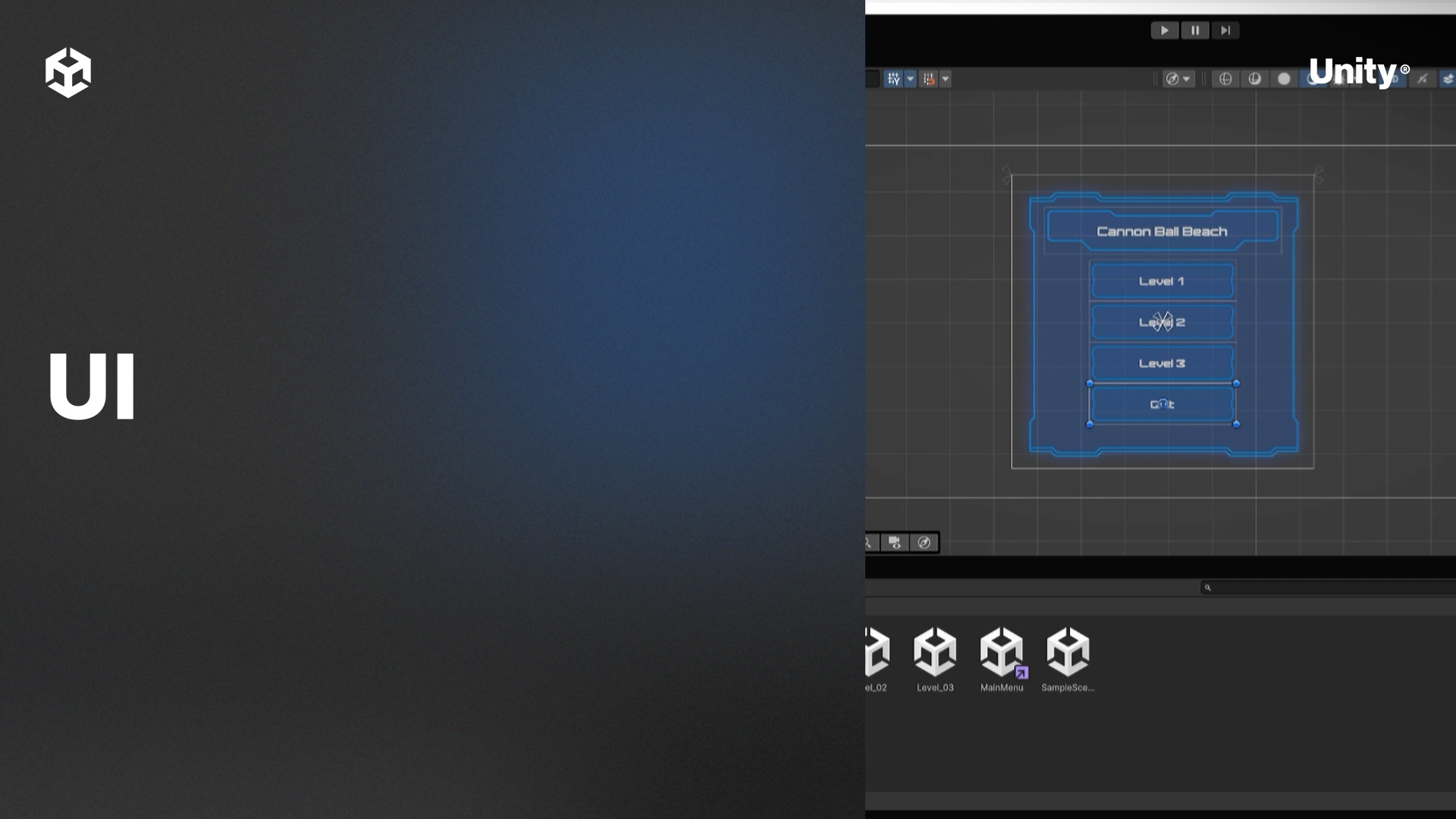Click the Step frame button
1456x819 pixels.
(1225, 30)
